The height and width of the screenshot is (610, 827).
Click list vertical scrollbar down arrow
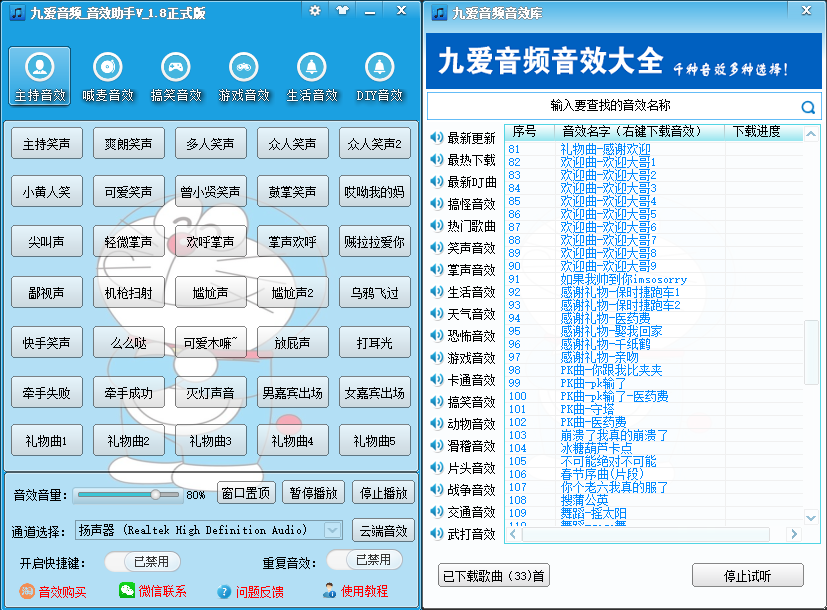point(811,517)
